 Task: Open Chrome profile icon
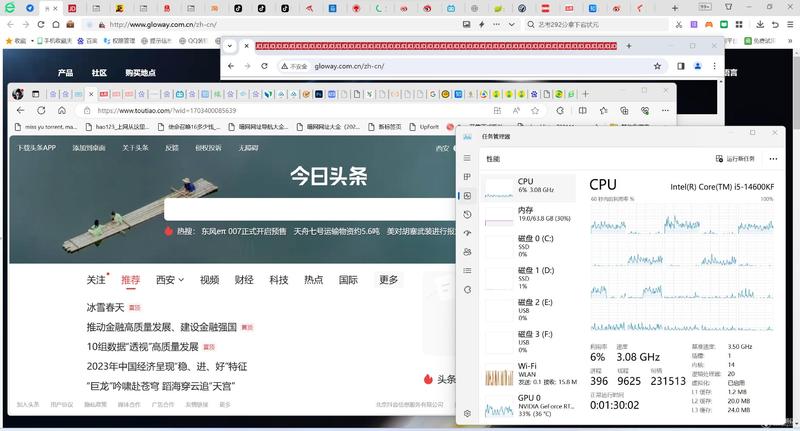point(697,66)
